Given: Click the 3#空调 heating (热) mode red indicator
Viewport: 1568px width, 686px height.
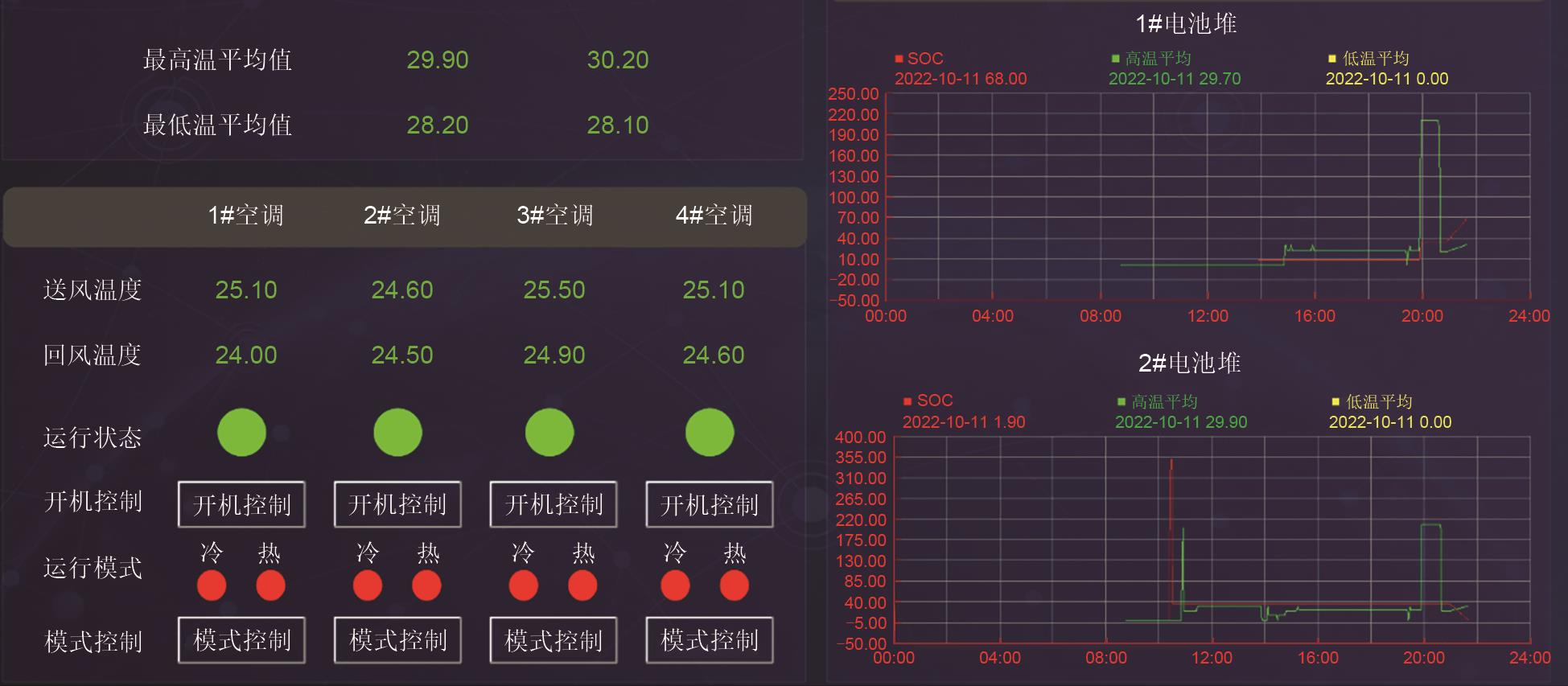Looking at the screenshot, I should 582,585.
